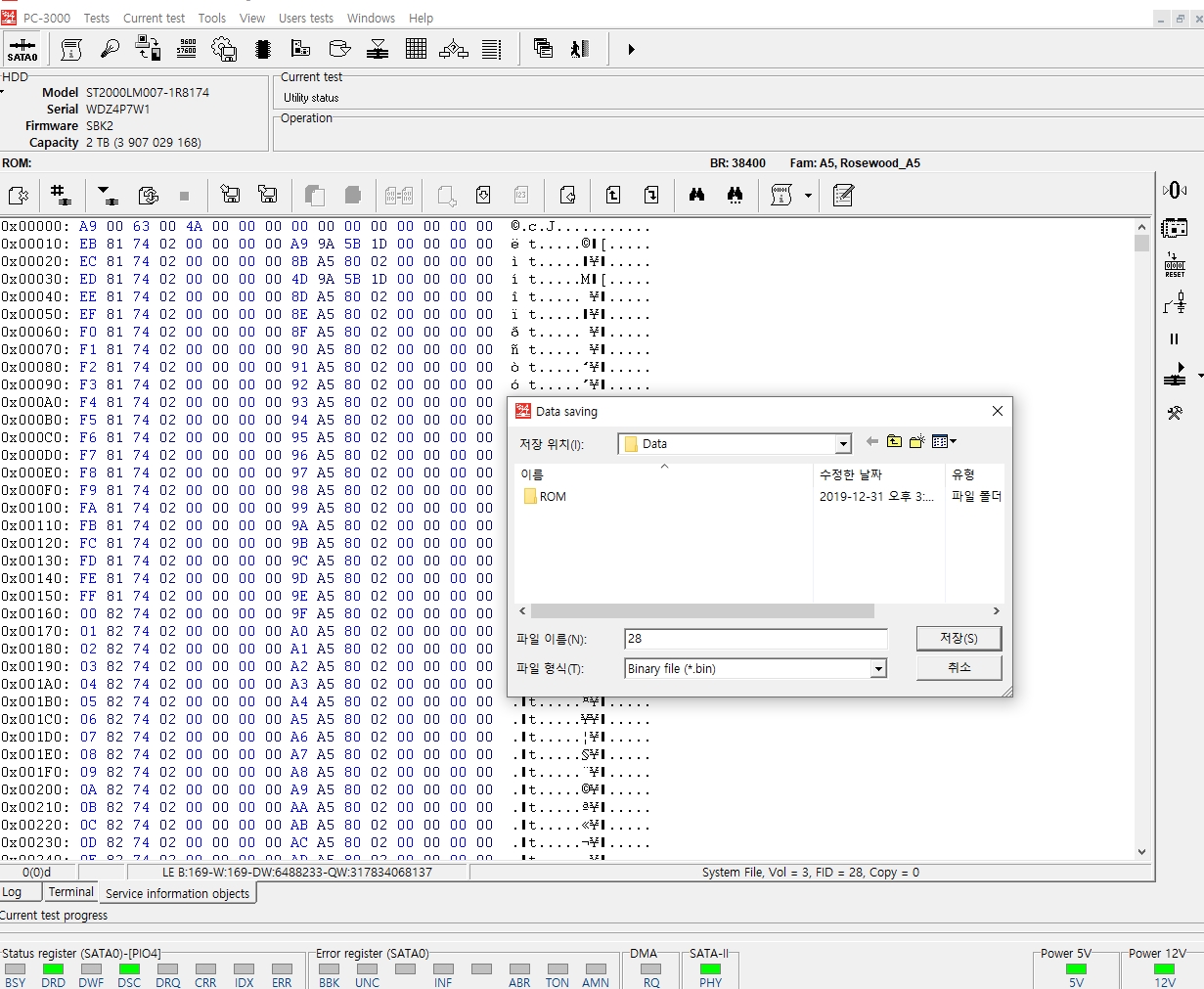Expand the save location dropdown showing Data
The image size is (1204, 989).
843,444
